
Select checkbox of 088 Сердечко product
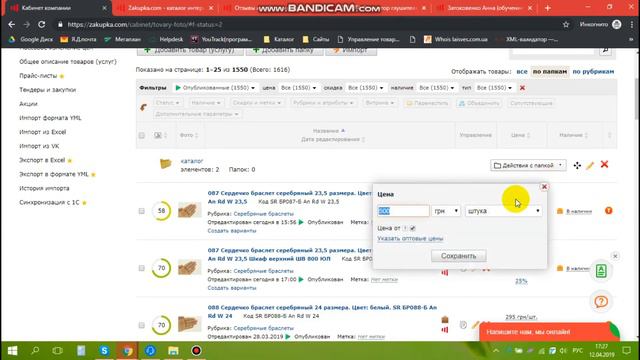[x=142, y=325]
